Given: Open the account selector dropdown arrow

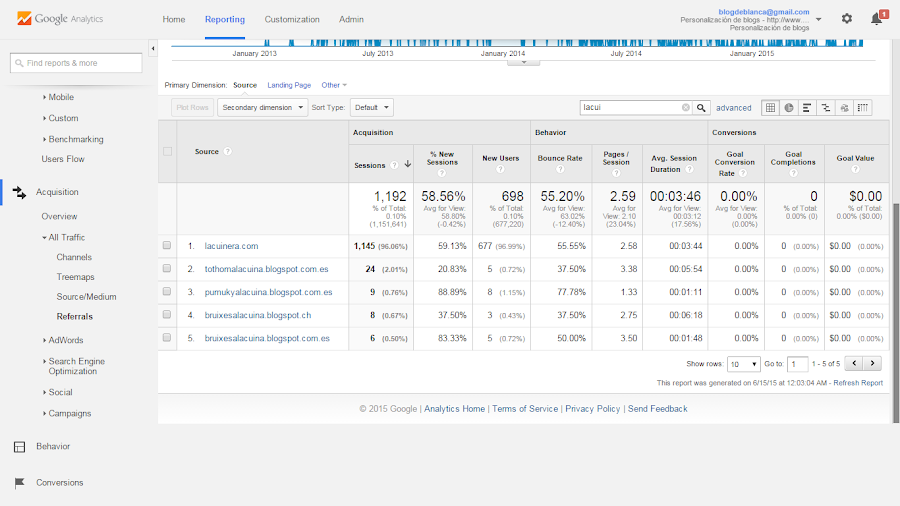Looking at the screenshot, I should (818, 19).
